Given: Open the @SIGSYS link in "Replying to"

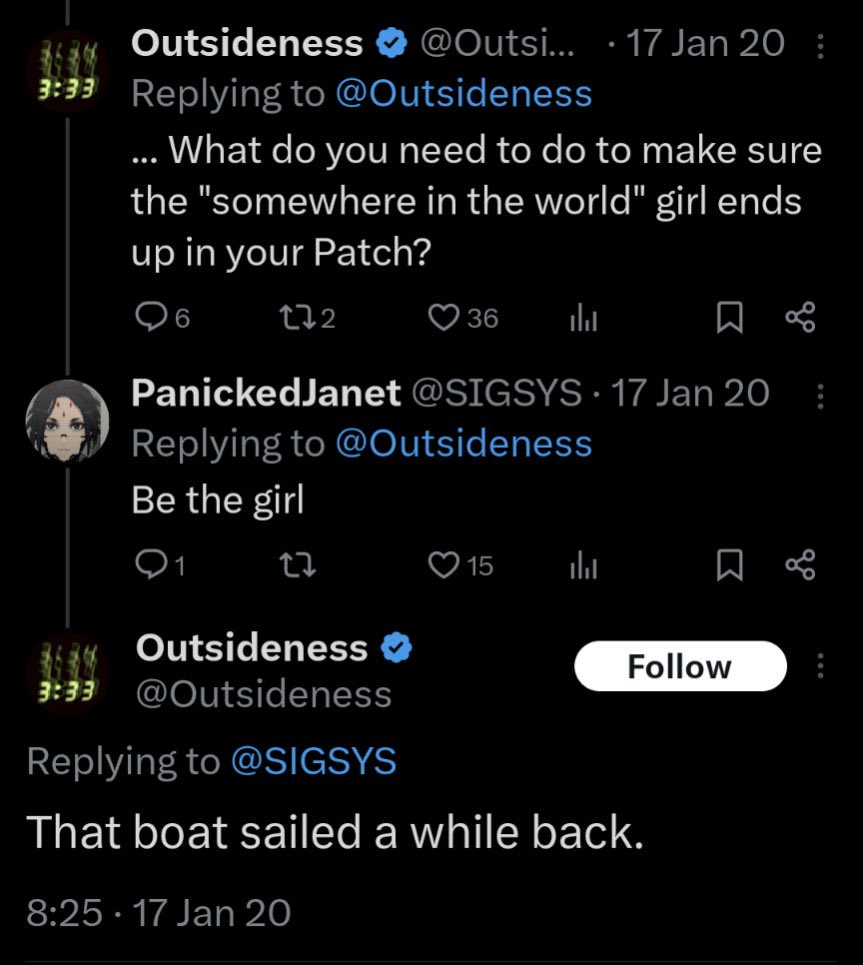Looking at the screenshot, I should coord(313,761).
